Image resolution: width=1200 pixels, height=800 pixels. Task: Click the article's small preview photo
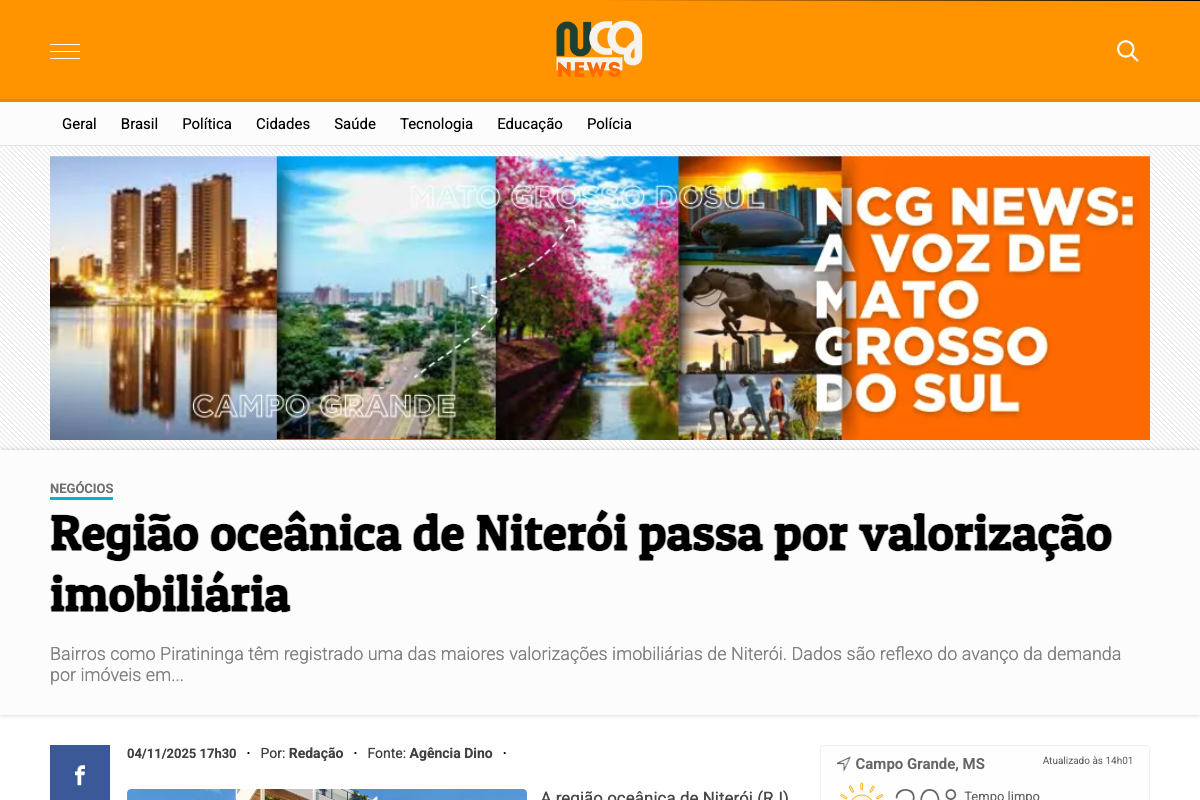pos(326,794)
